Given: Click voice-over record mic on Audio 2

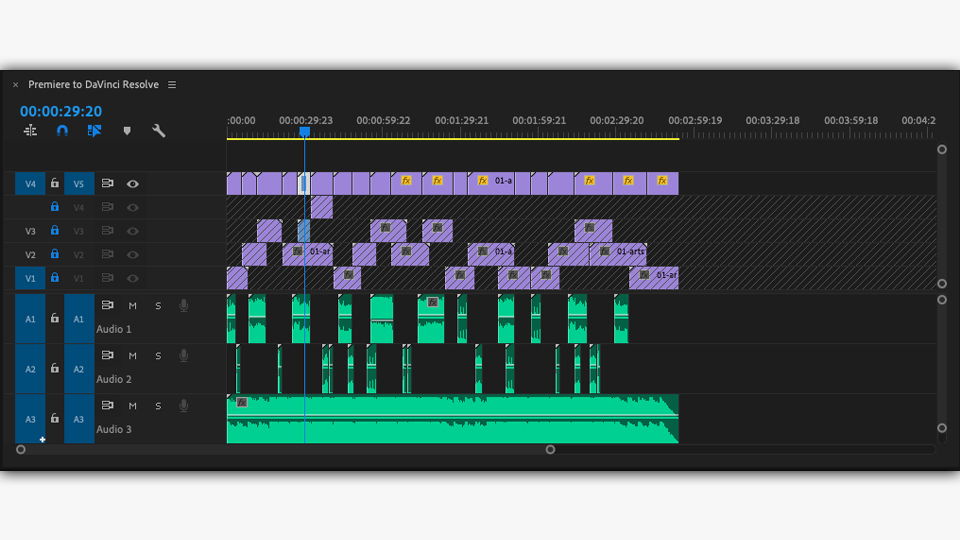Looking at the screenshot, I should click(x=183, y=356).
